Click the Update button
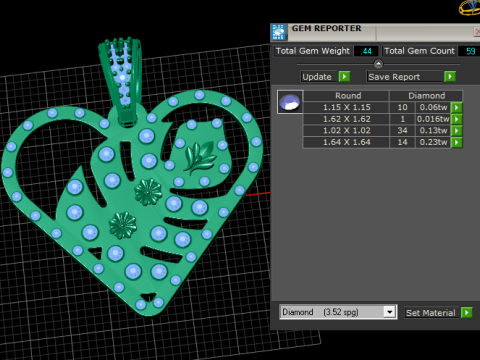 [319, 77]
